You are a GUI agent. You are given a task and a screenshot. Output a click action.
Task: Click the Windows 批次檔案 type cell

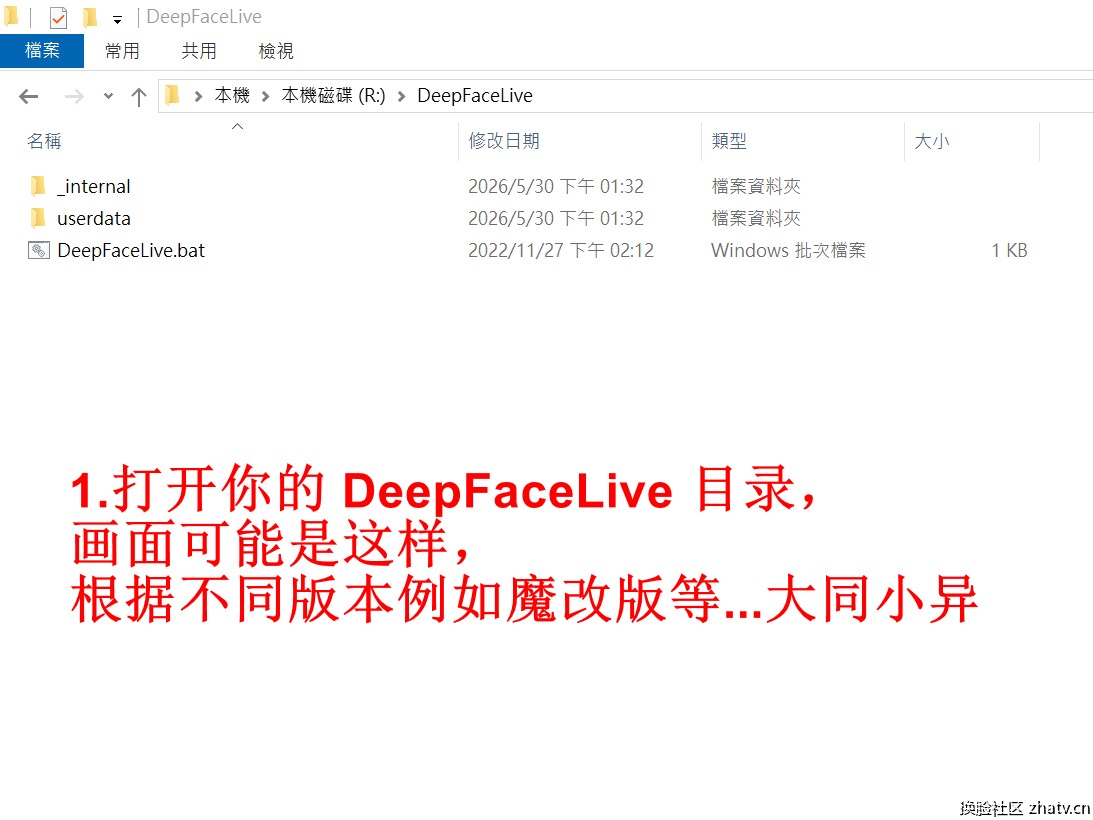[x=788, y=250]
